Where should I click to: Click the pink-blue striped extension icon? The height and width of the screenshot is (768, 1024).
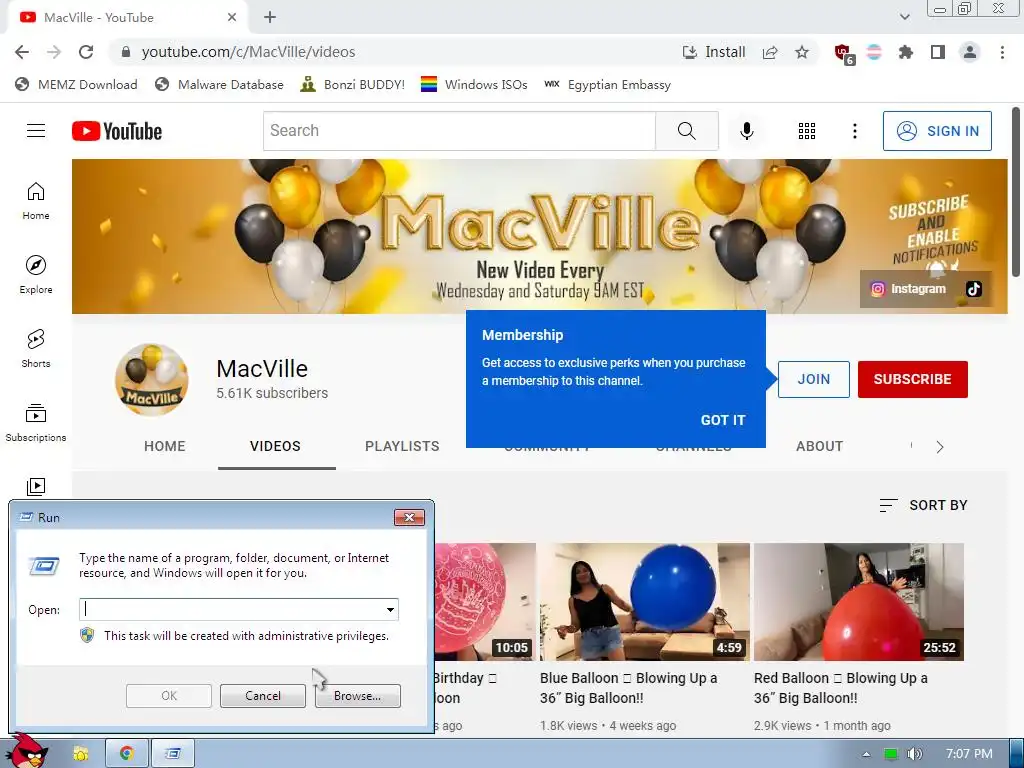(874, 52)
